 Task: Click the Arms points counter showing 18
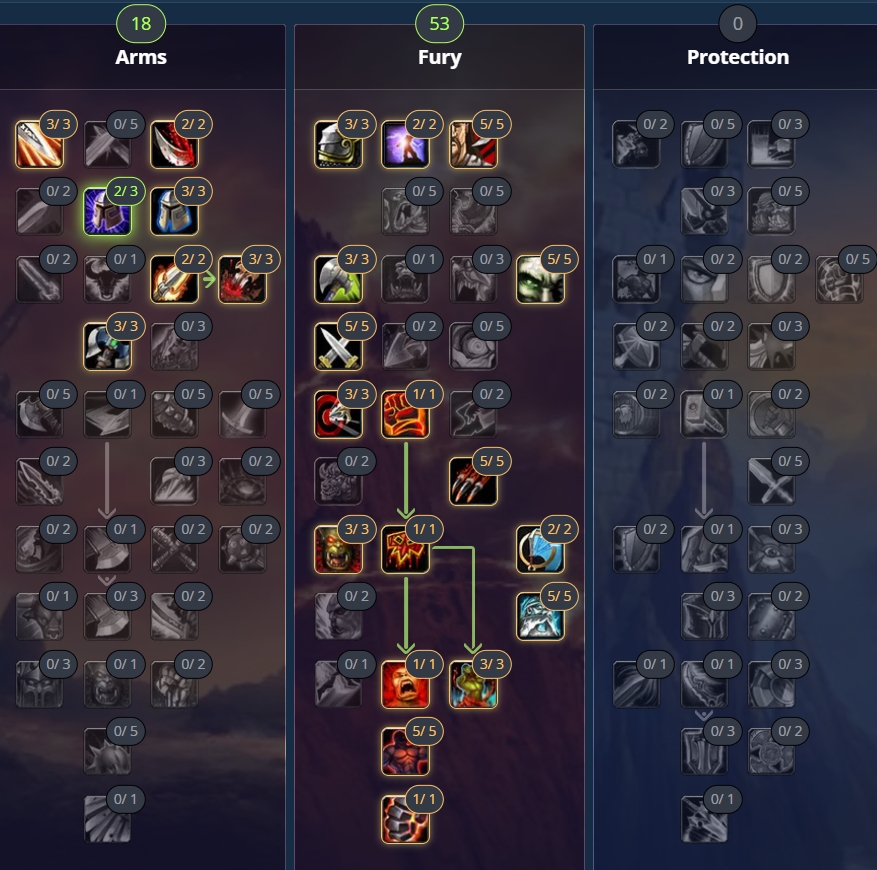pyautogui.click(x=141, y=23)
